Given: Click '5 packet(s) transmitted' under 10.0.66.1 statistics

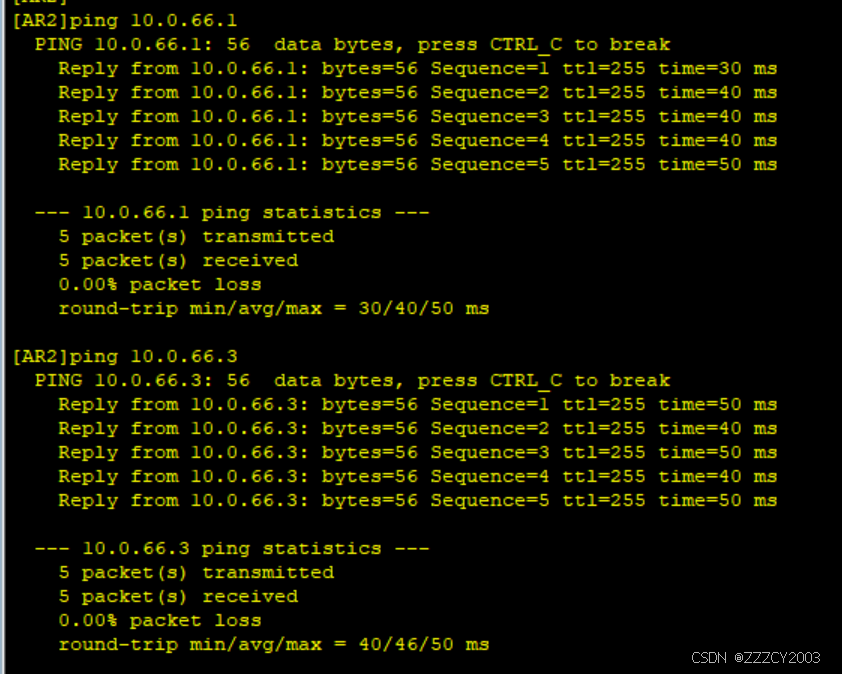Looking at the screenshot, I should click(x=196, y=236).
